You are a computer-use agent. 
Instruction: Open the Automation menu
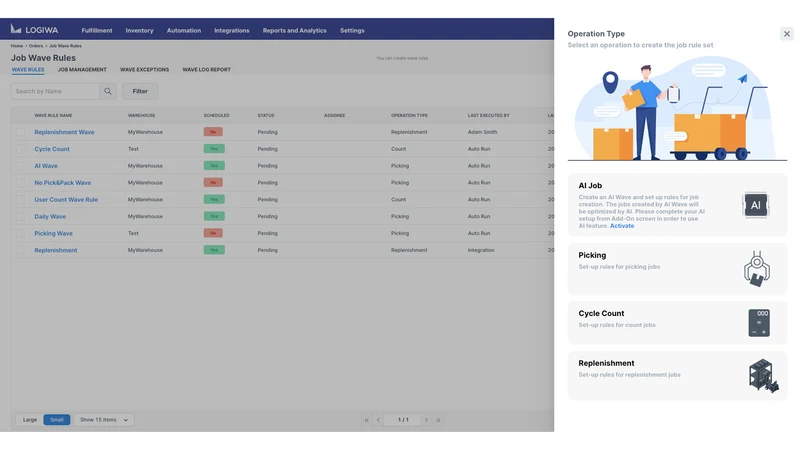click(184, 31)
